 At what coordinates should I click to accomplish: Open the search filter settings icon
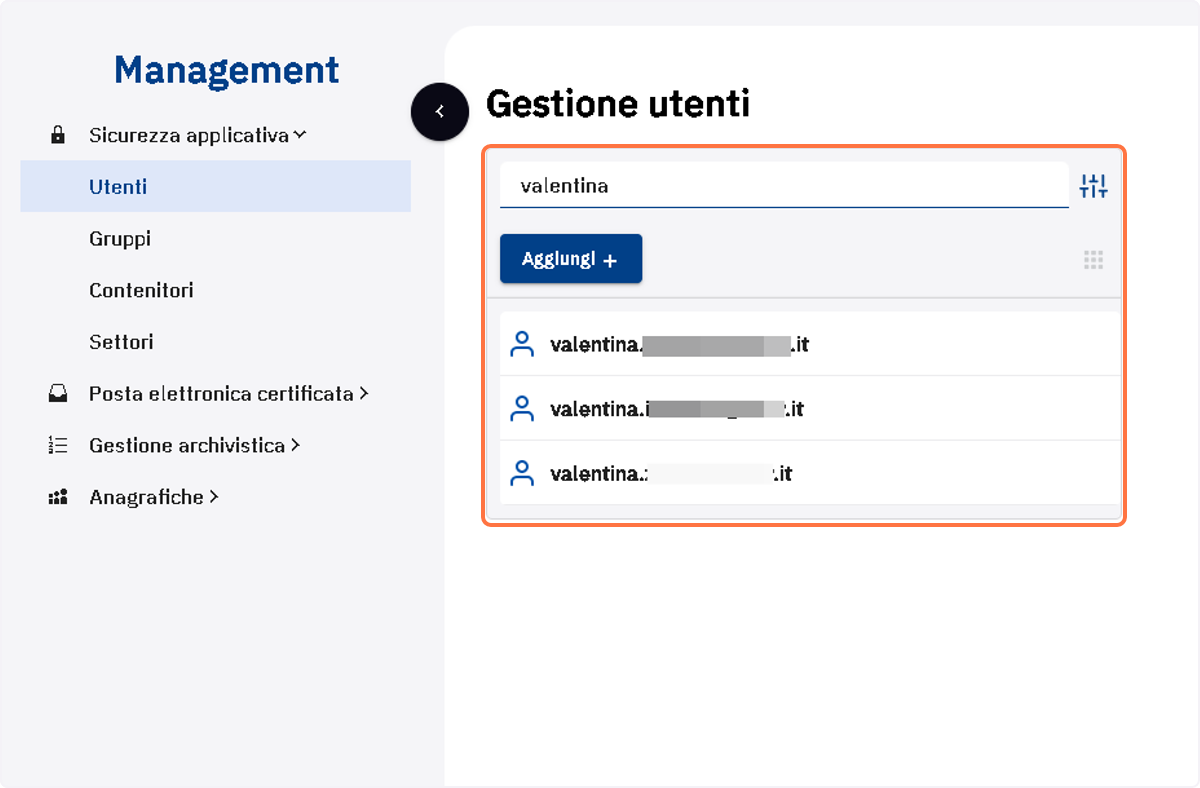coord(1094,185)
